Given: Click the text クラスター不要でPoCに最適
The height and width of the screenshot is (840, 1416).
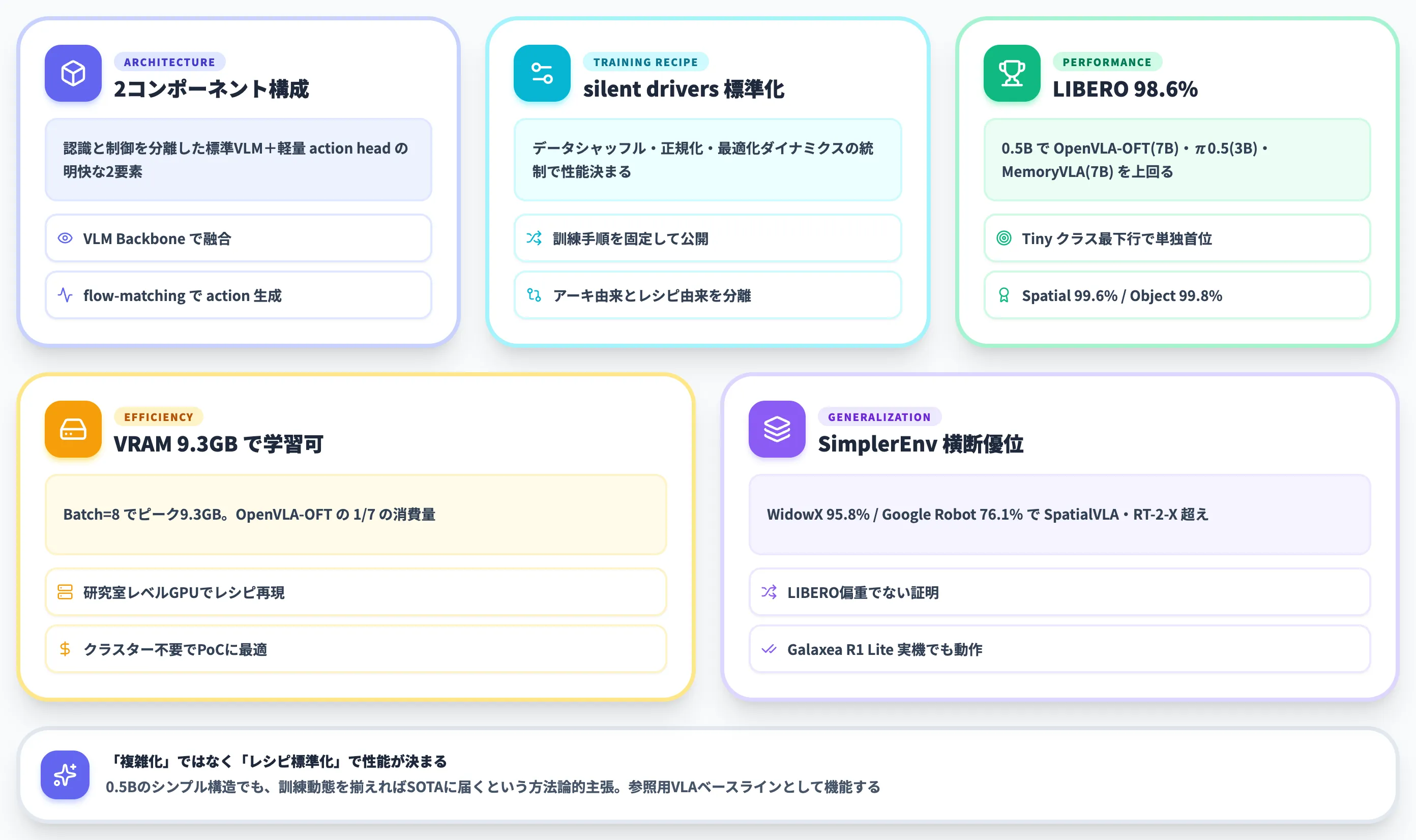Looking at the screenshot, I should coord(175,649).
